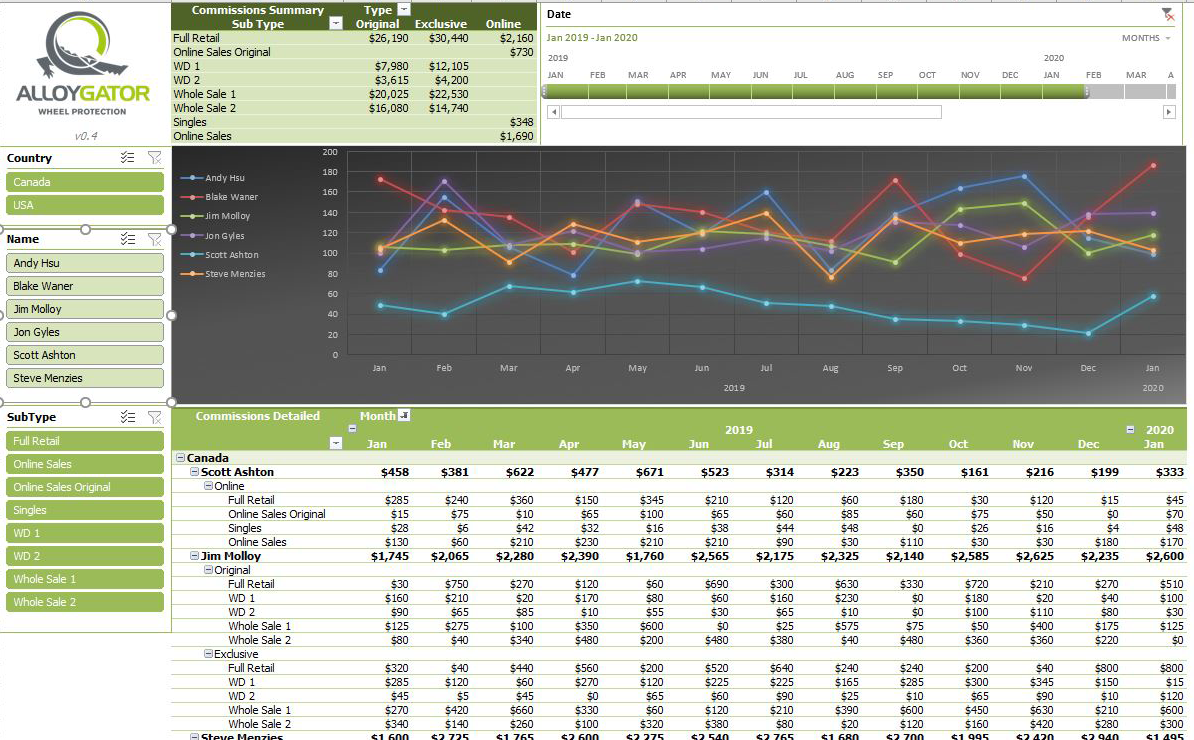This screenshot has height=740, width=1194.
Task: Clear the filter on the Country slicer
Action: point(154,158)
